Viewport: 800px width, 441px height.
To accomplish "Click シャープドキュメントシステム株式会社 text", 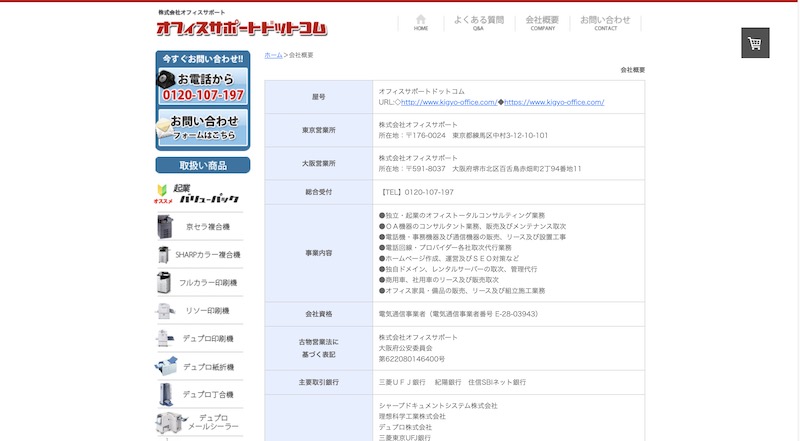I will [x=438, y=406].
